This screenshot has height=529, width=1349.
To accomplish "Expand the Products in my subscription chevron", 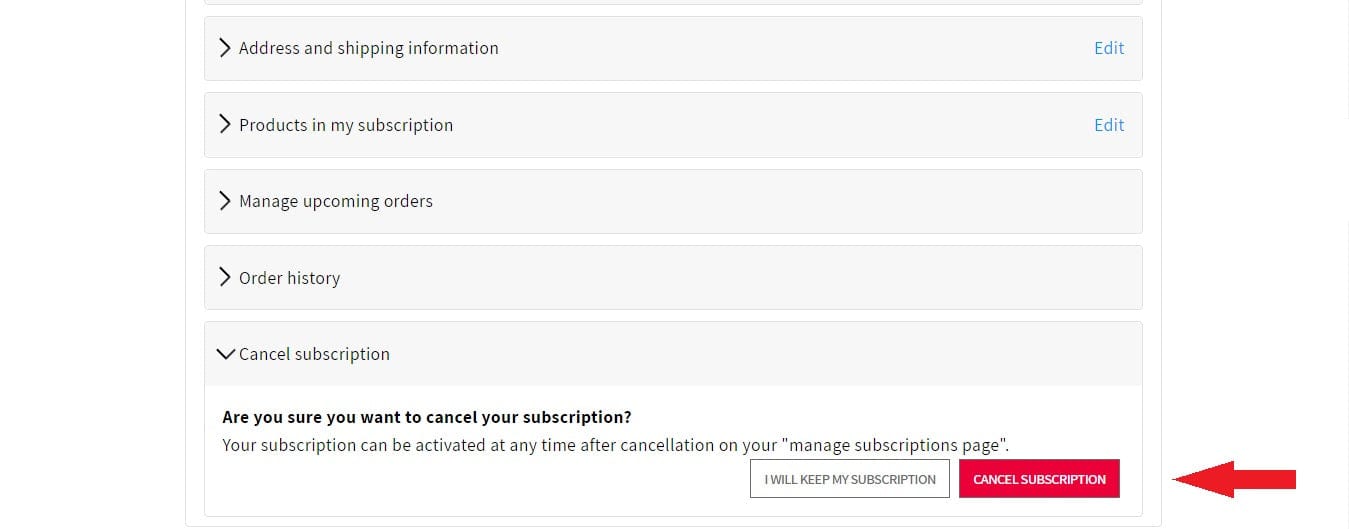I will pyautogui.click(x=225, y=125).
